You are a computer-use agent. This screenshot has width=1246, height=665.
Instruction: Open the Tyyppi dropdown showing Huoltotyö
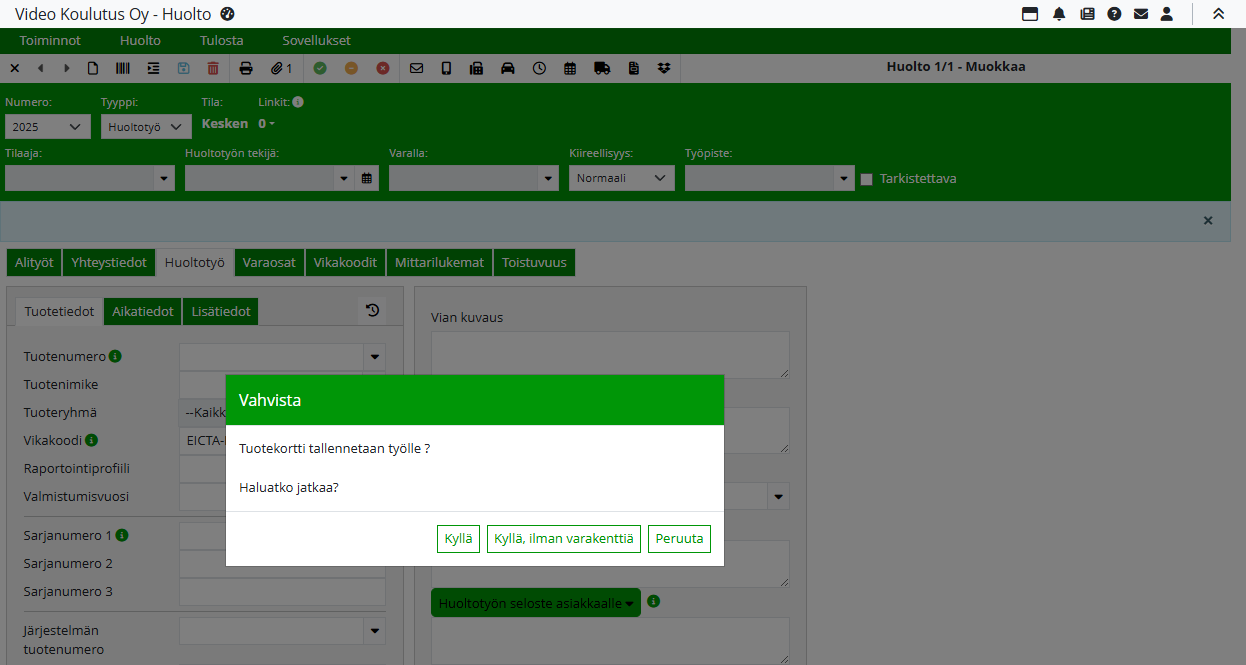tap(146, 127)
